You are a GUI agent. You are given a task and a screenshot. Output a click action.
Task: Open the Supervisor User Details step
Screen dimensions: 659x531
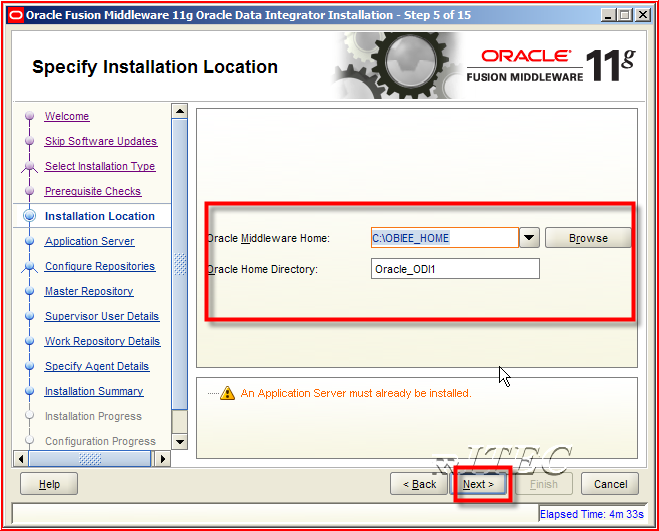click(102, 316)
